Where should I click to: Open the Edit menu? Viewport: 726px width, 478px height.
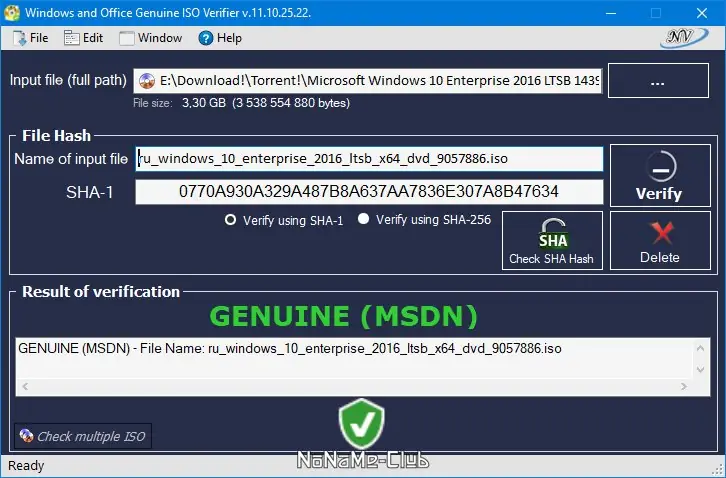[x=83, y=38]
